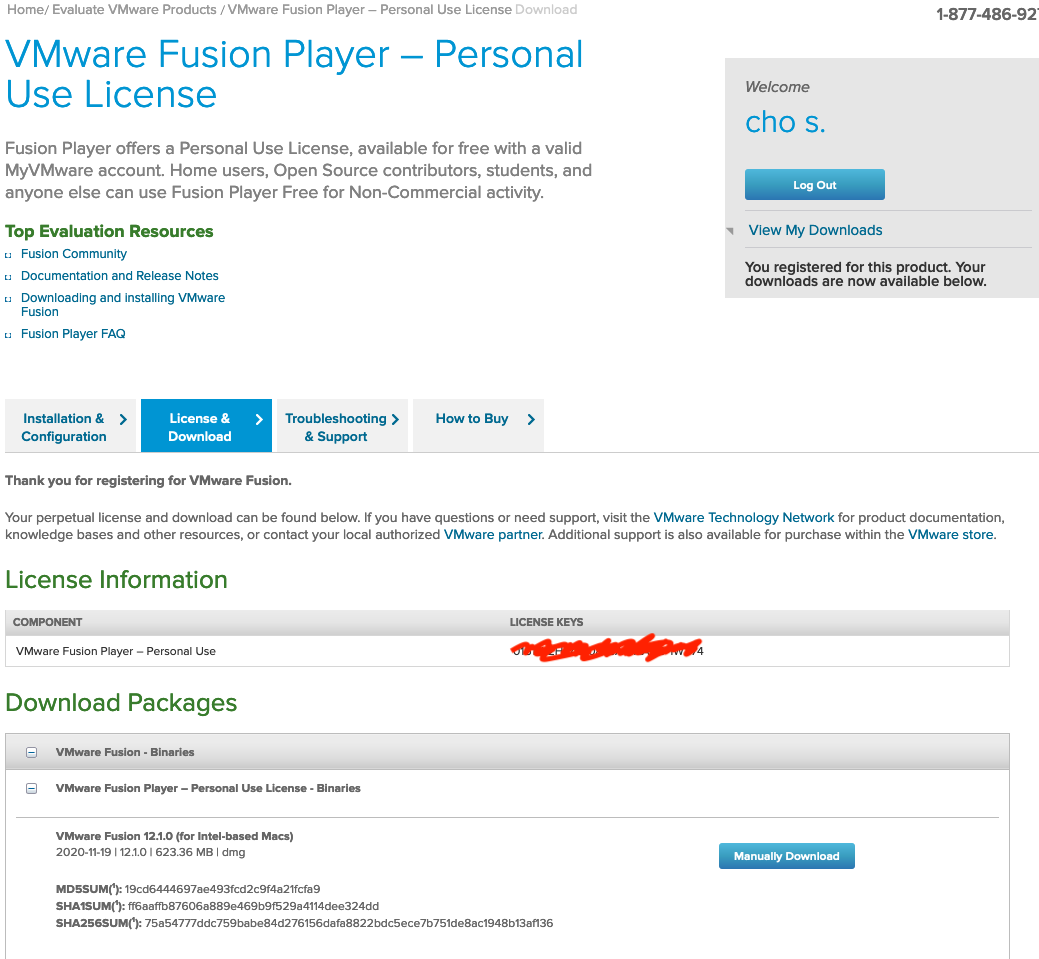1039x959 pixels.
Task: Open the VMware partner link
Action: point(493,535)
